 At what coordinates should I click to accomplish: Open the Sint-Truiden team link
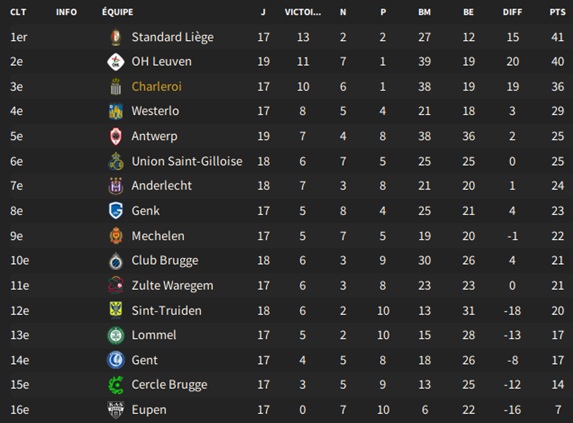click(166, 310)
